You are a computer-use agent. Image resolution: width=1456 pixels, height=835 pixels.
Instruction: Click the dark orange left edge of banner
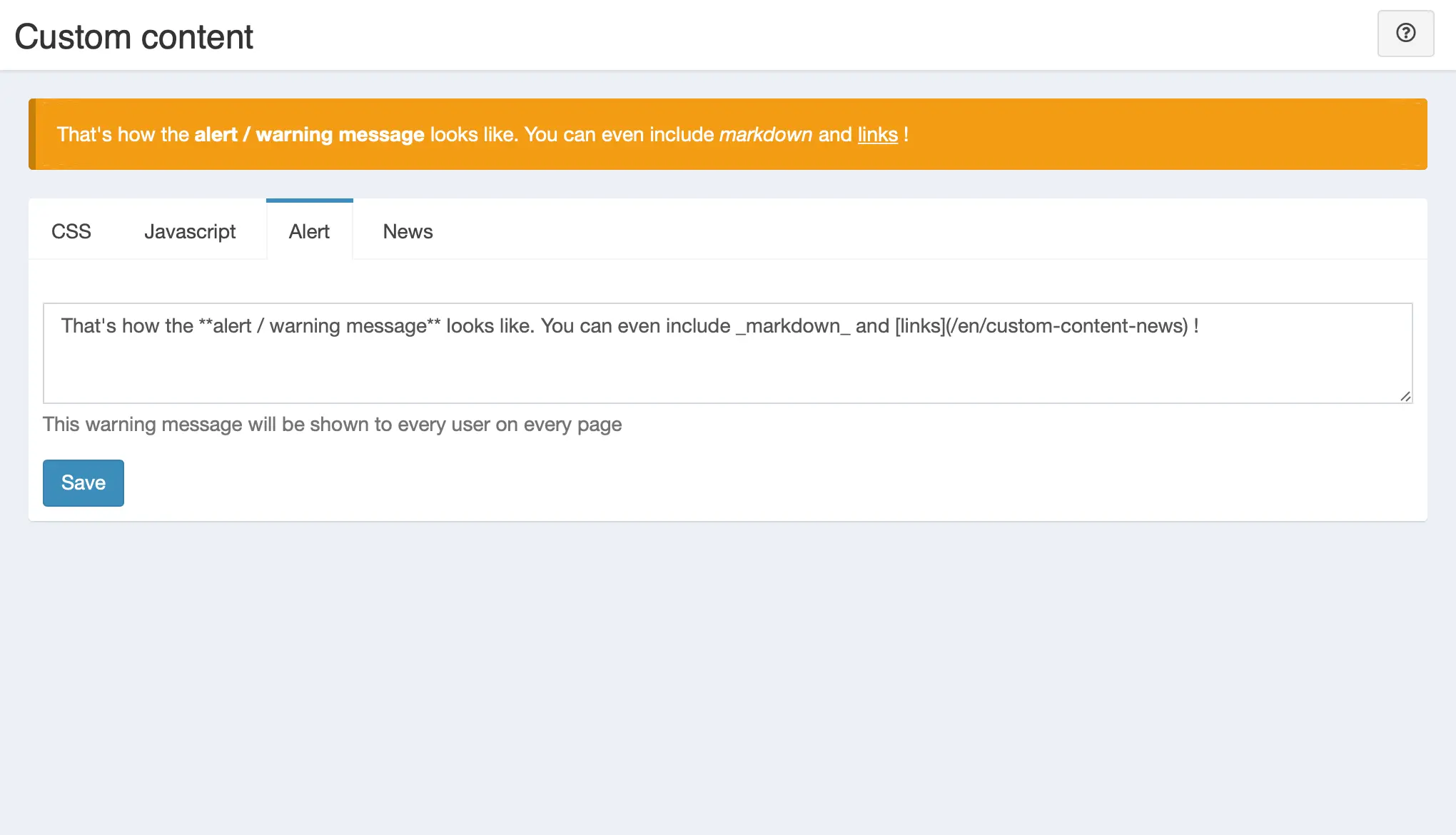pyautogui.click(x=32, y=134)
